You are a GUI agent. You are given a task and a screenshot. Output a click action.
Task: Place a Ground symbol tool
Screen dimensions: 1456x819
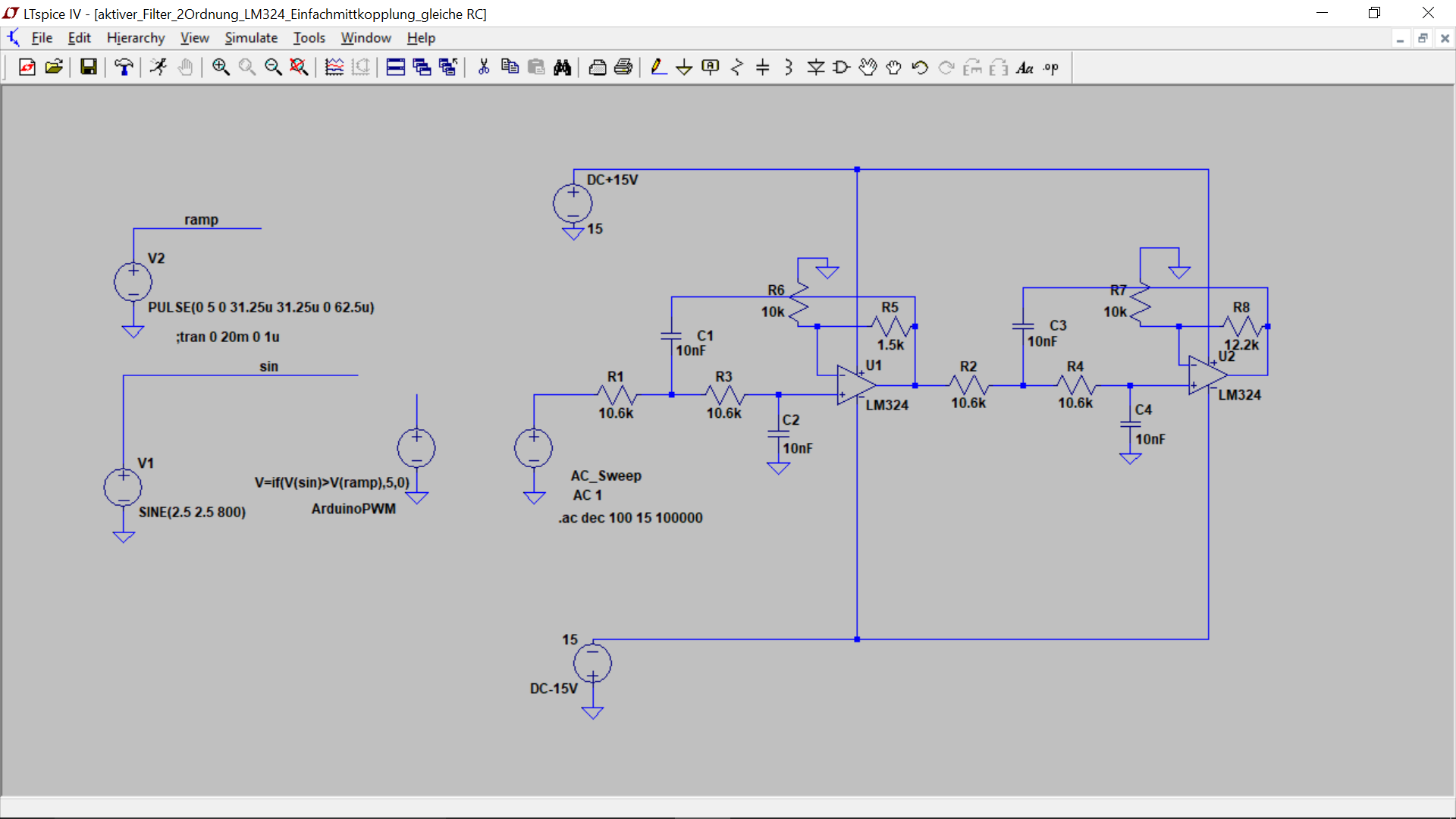(x=684, y=67)
